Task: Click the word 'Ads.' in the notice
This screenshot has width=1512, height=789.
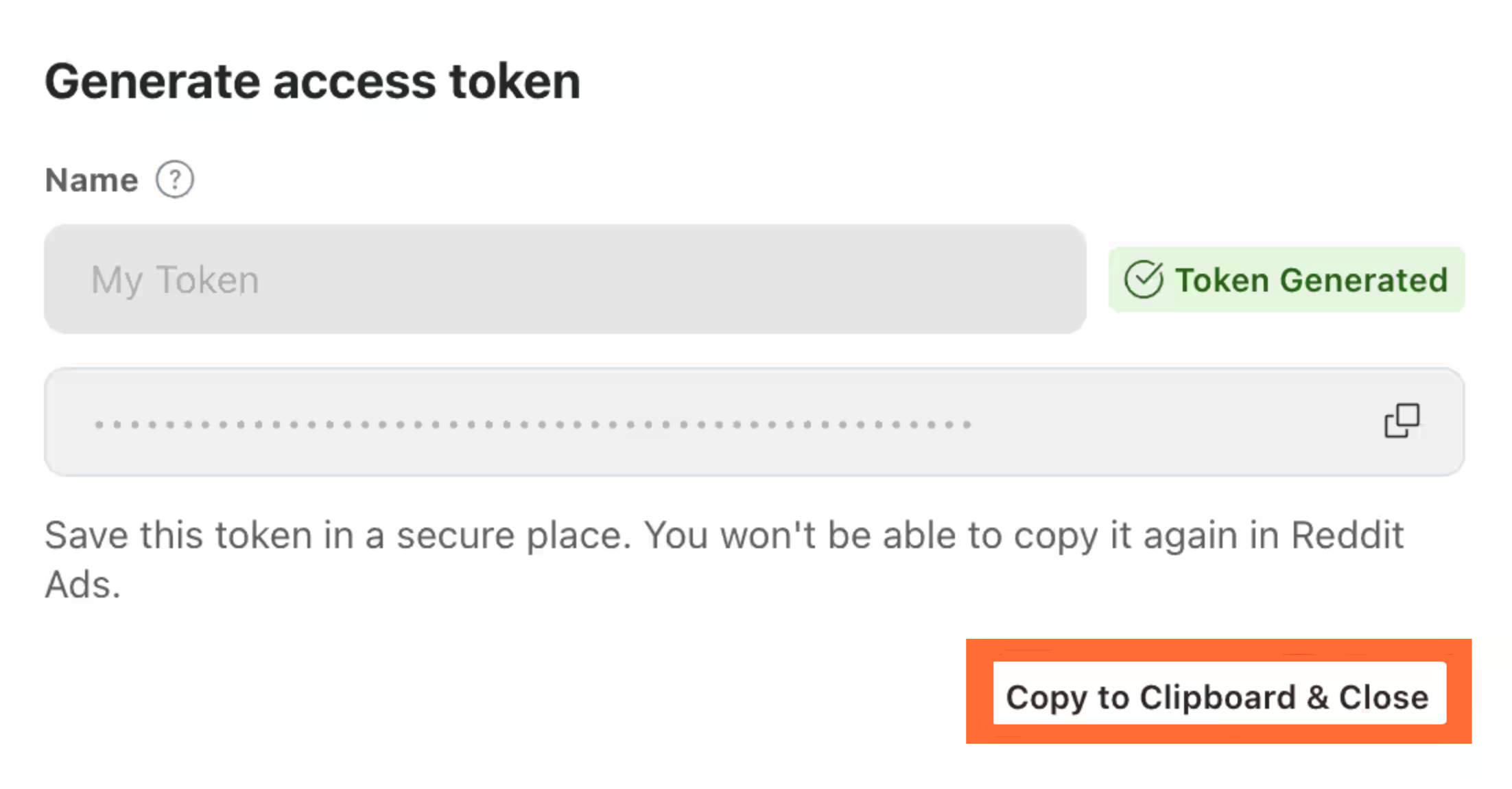Action: (83, 585)
